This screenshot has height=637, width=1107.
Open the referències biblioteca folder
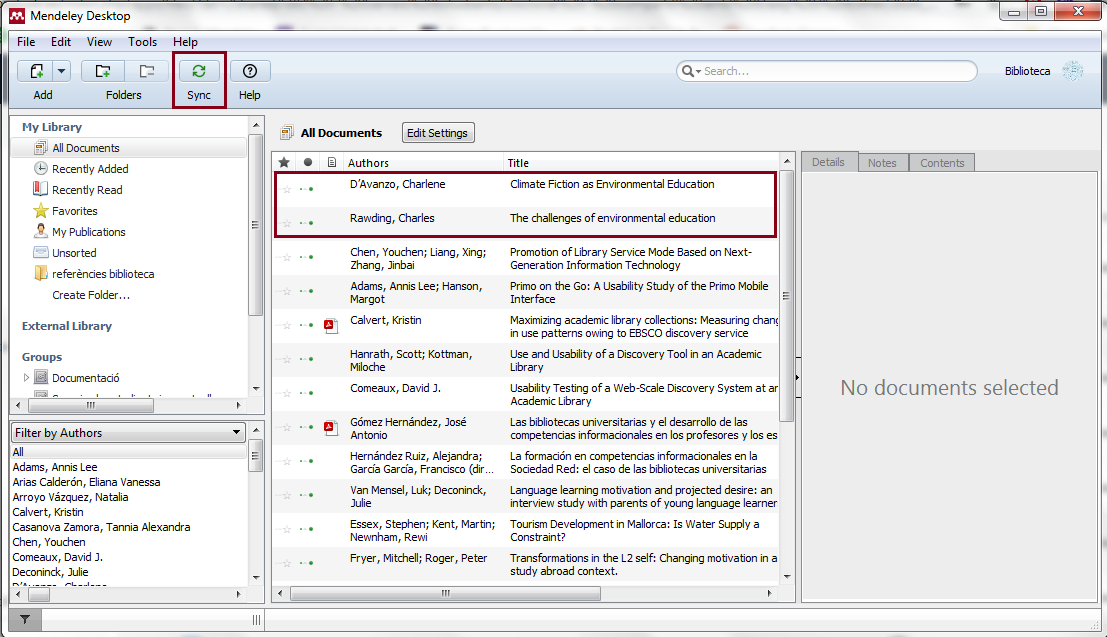click(102, 274)
